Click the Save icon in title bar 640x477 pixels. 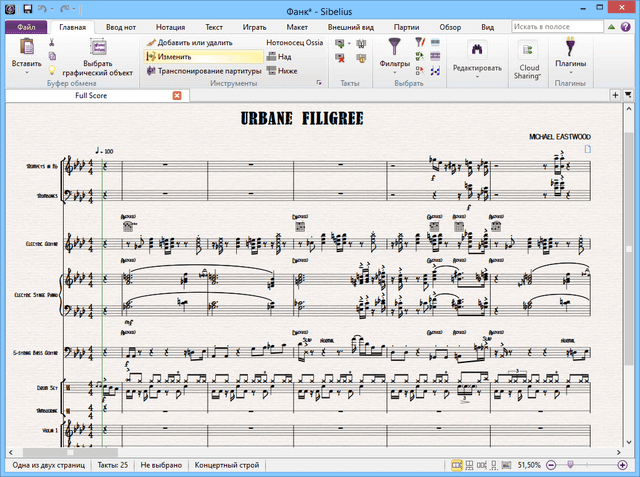click(27, 9)
